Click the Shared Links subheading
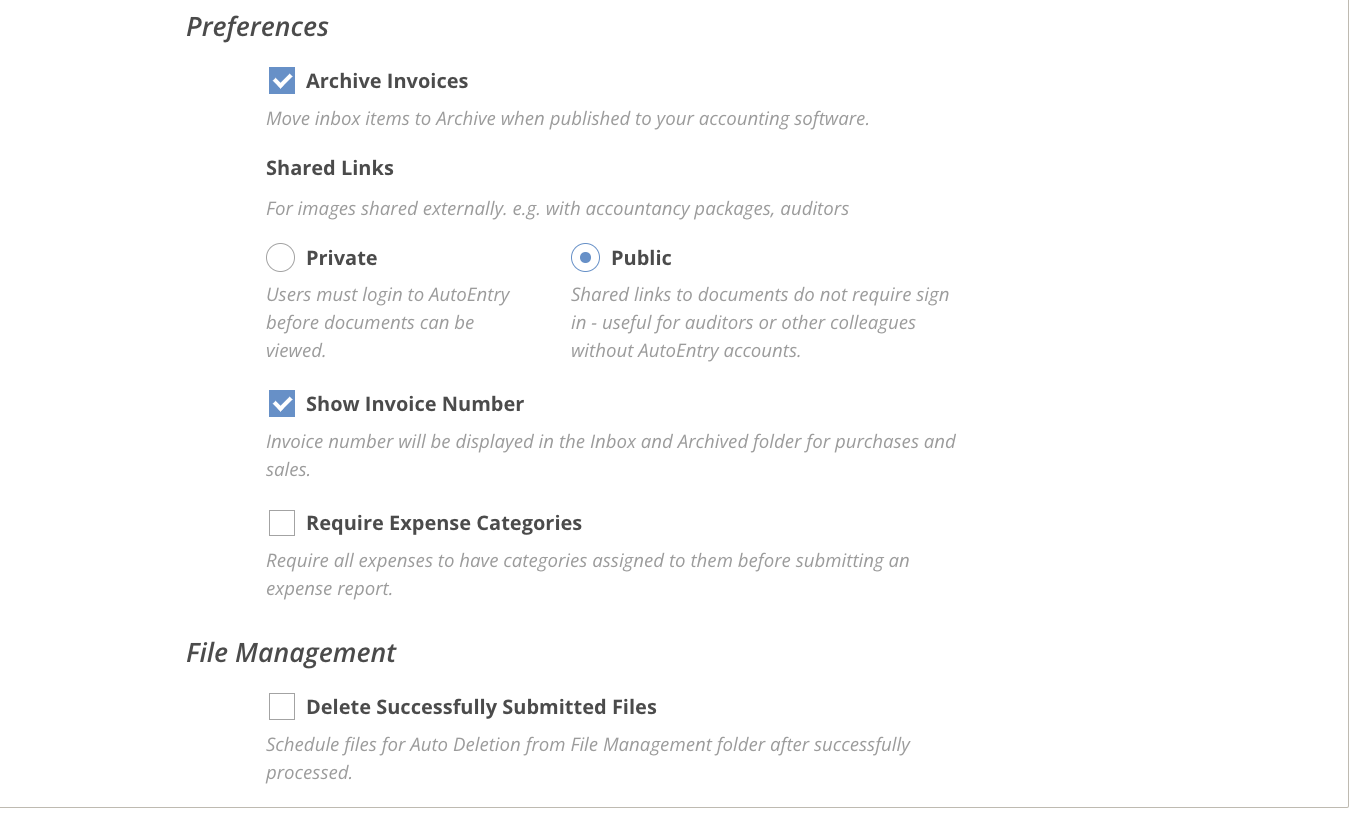This screenshot has width=1352, height=818. click(330, 168)
